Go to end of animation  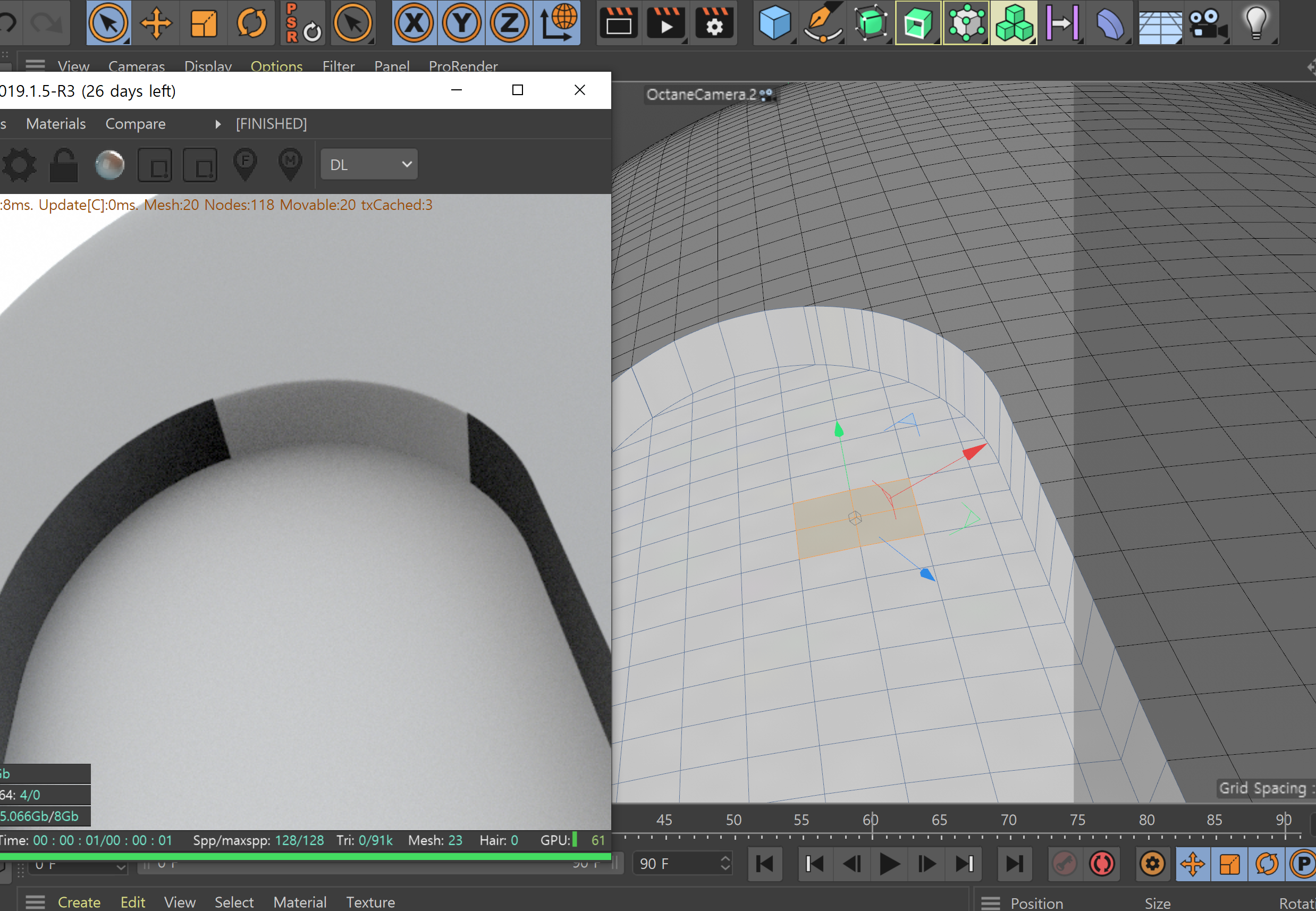pos(1014,864)
